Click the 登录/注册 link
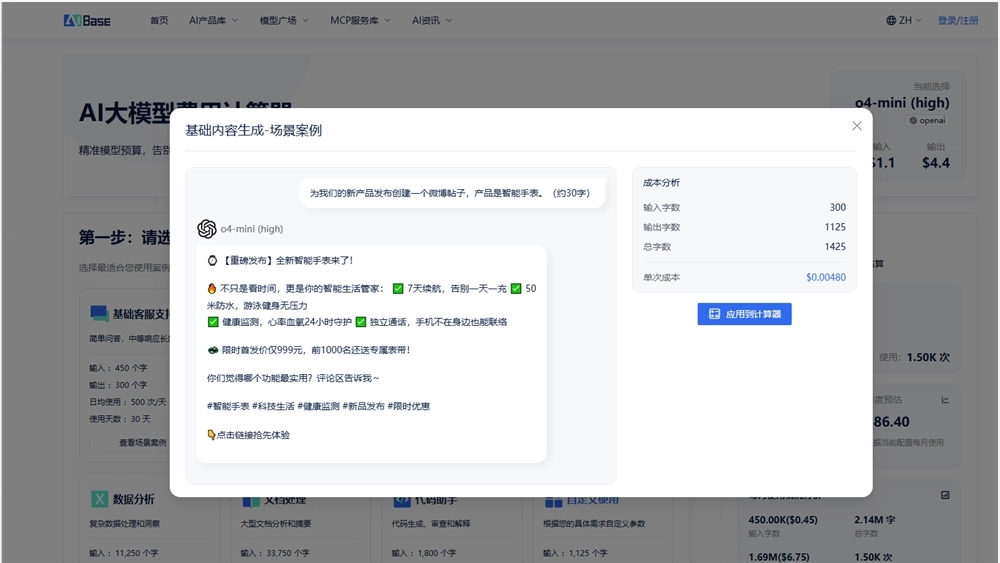This screenshot has height=563, width=1000. pyautogui.click(x=958, y=20)
